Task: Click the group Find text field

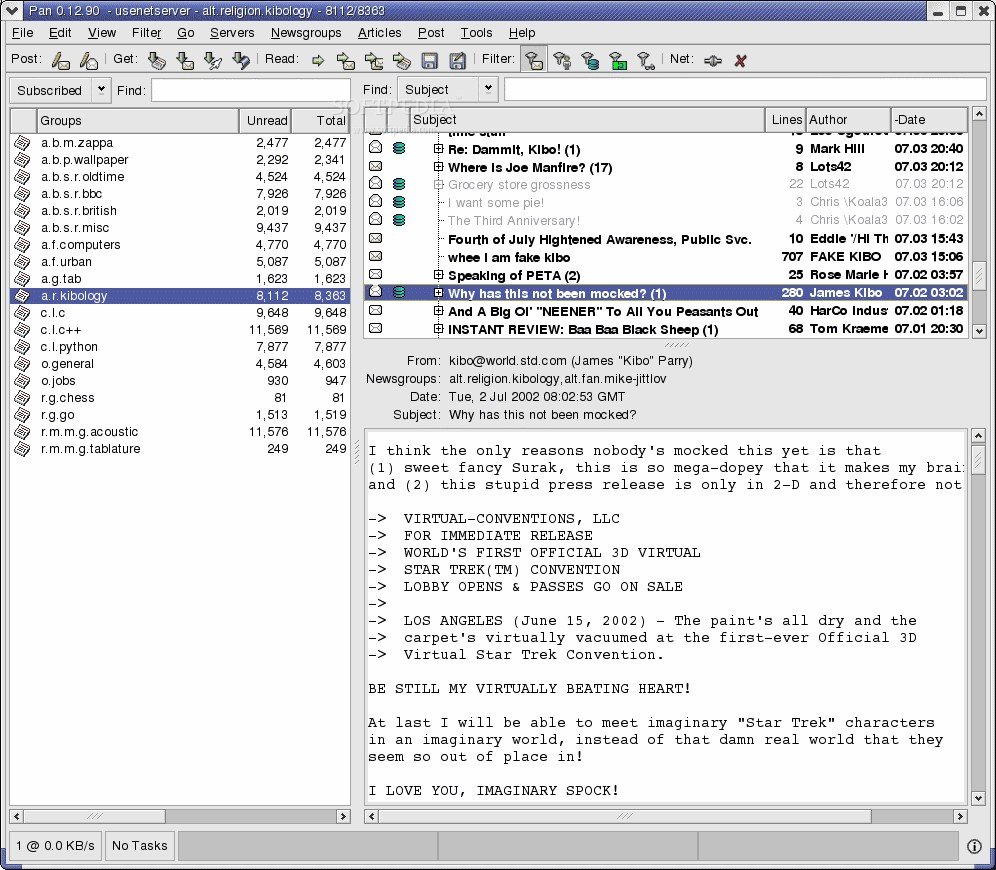Action: (251, 90)
